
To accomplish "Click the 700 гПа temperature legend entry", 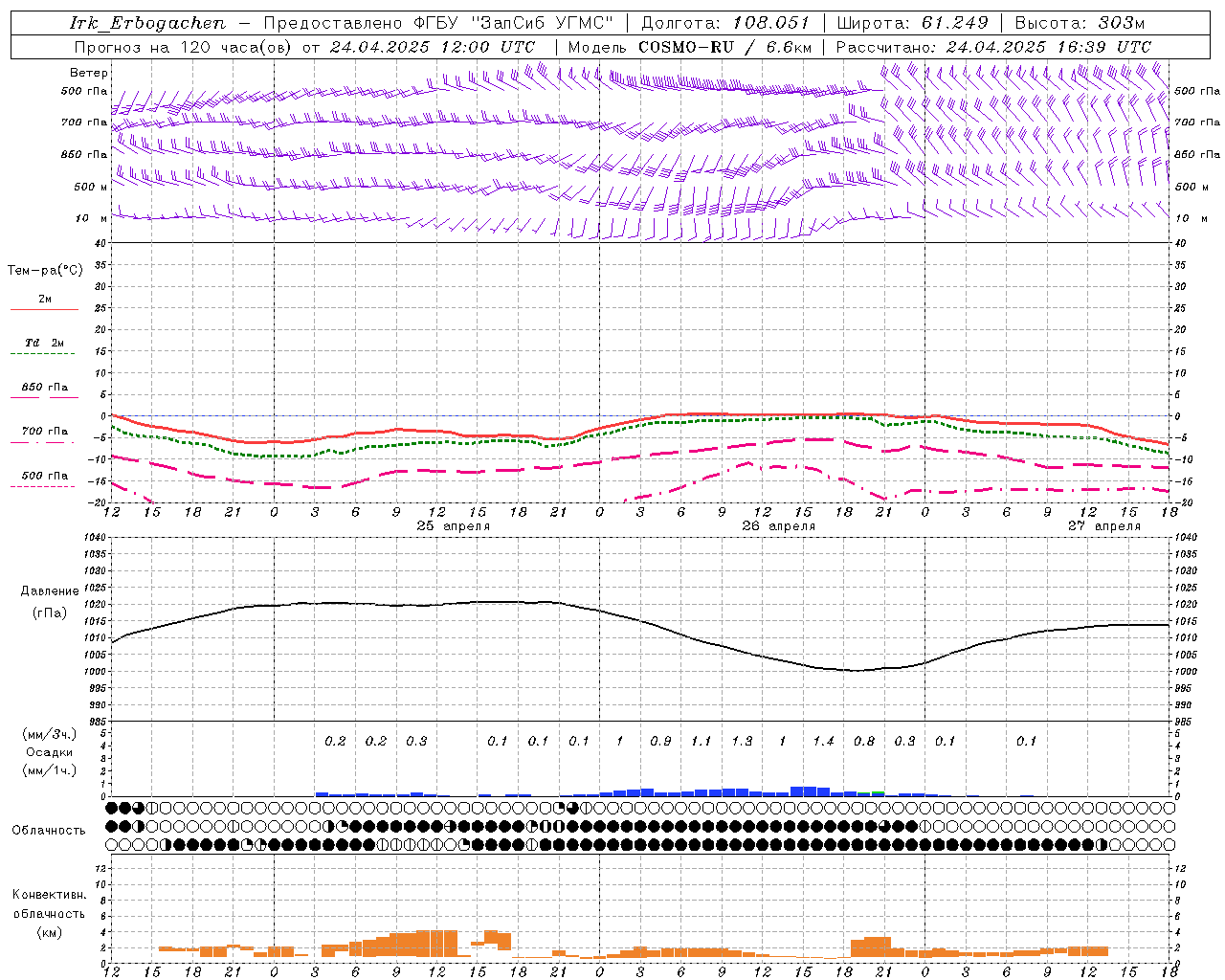I will pyautogui.click(x=45, y=432).
